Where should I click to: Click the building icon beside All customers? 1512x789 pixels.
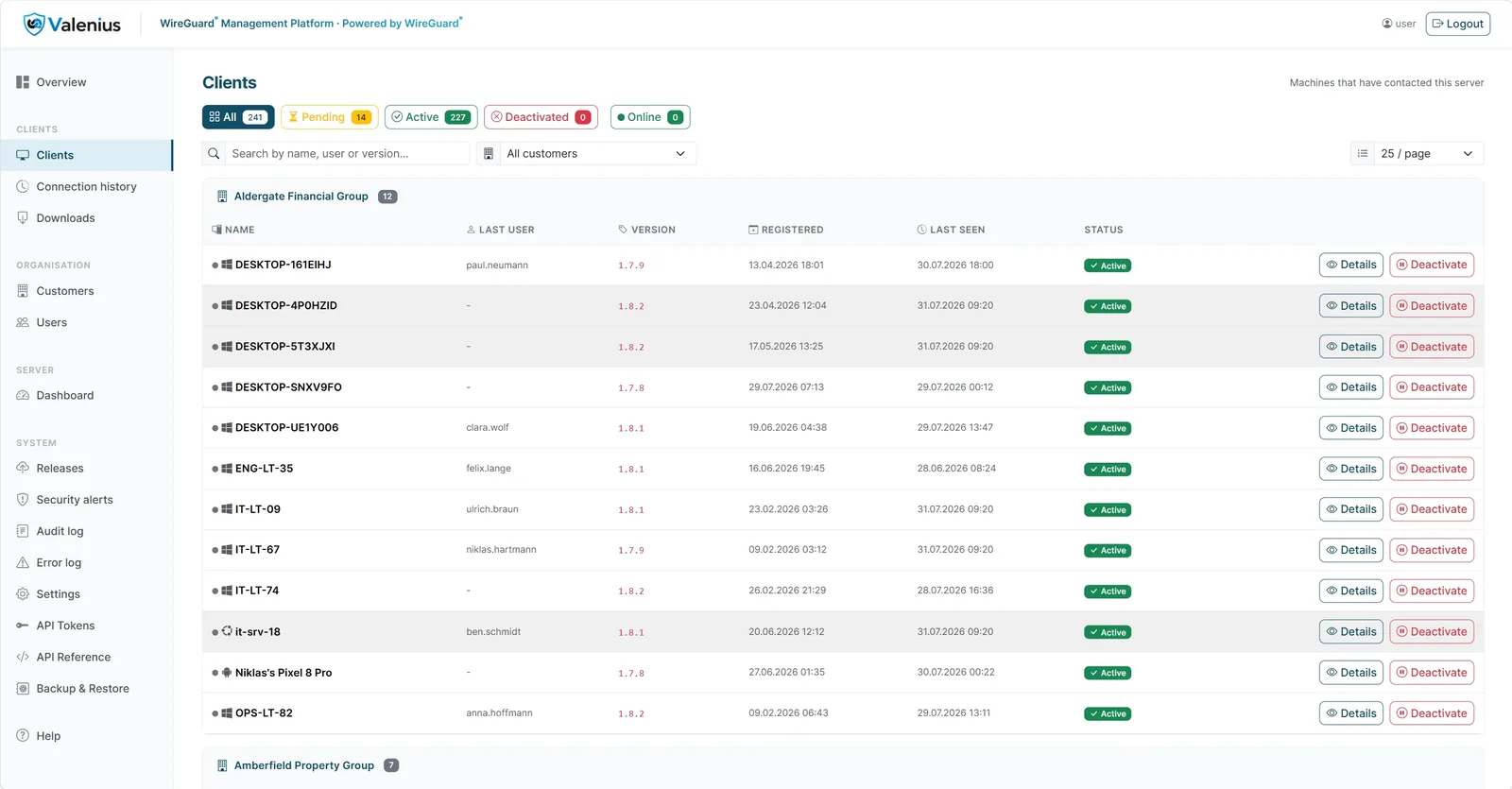[489, 154]
